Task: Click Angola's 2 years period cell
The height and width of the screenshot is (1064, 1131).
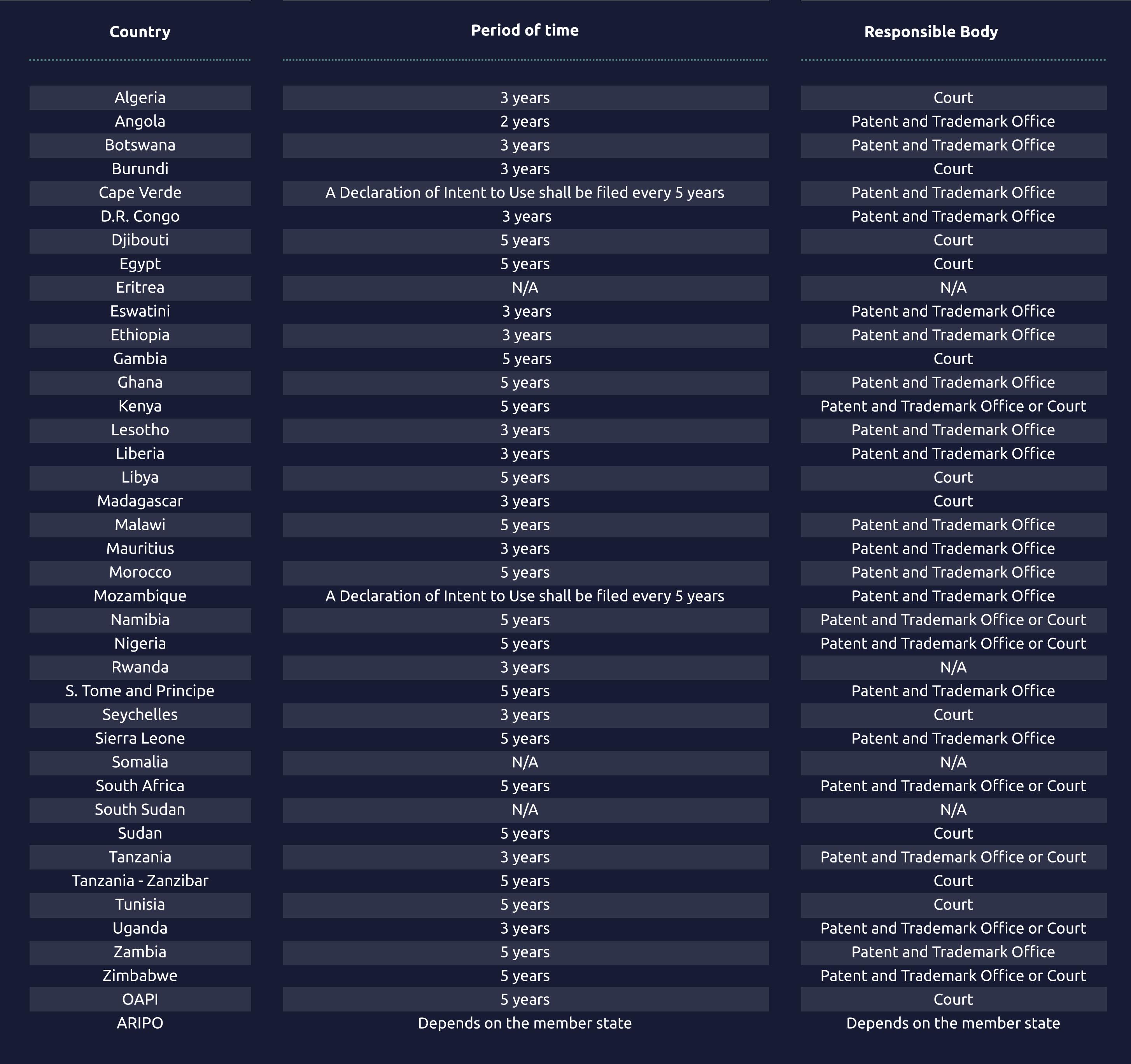Action: pos(525,122)
